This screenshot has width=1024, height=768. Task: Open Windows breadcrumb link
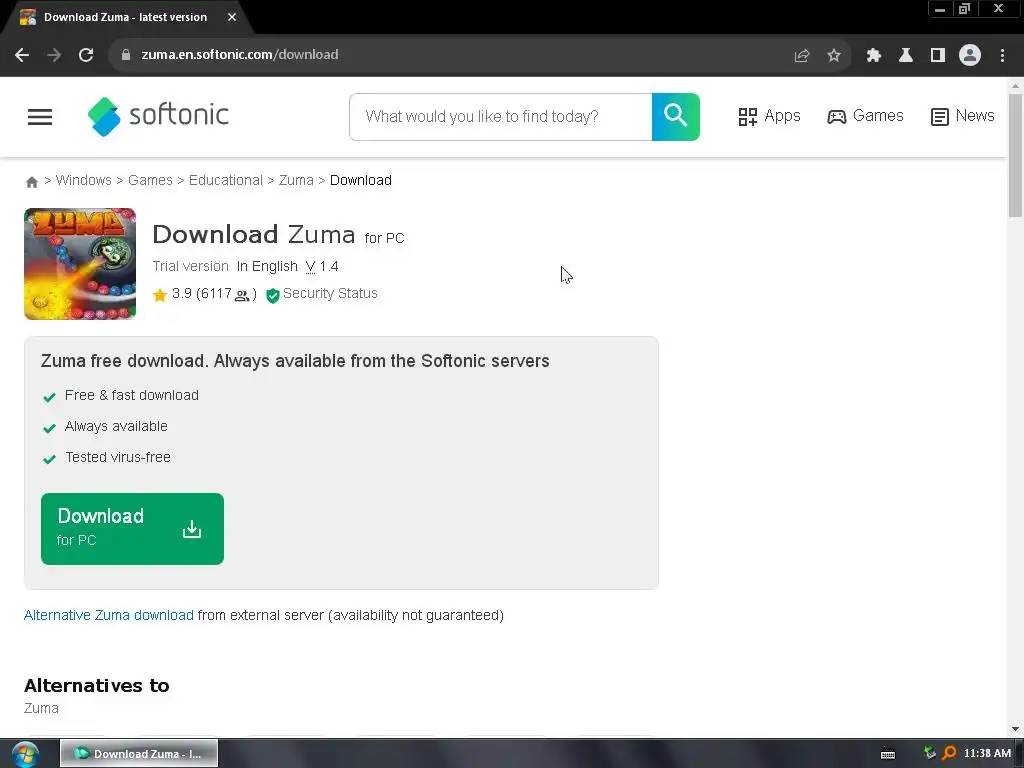point(84,180)
